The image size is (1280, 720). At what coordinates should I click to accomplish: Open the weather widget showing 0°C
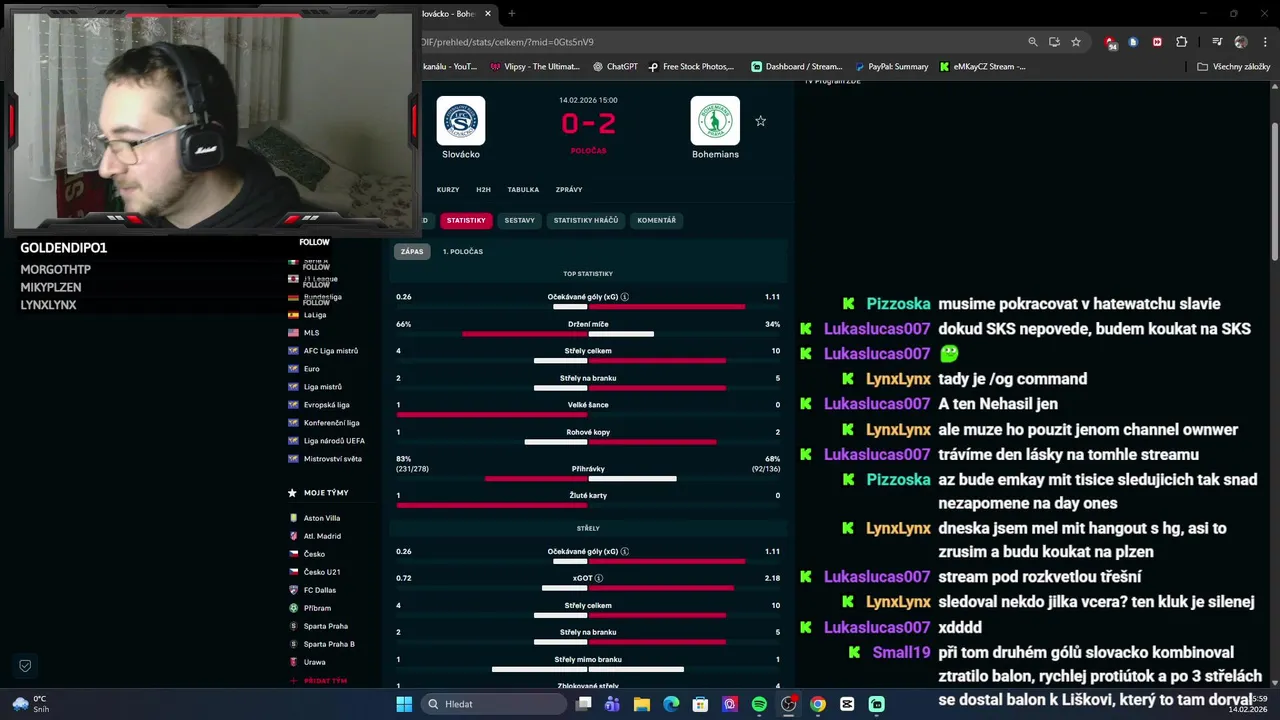32,704
